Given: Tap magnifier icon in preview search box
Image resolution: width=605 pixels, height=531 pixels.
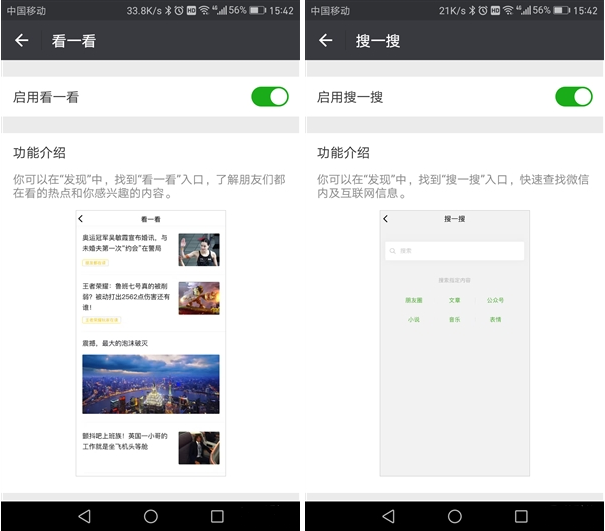Looking at the screenshot, I should [x=393, y=251].
